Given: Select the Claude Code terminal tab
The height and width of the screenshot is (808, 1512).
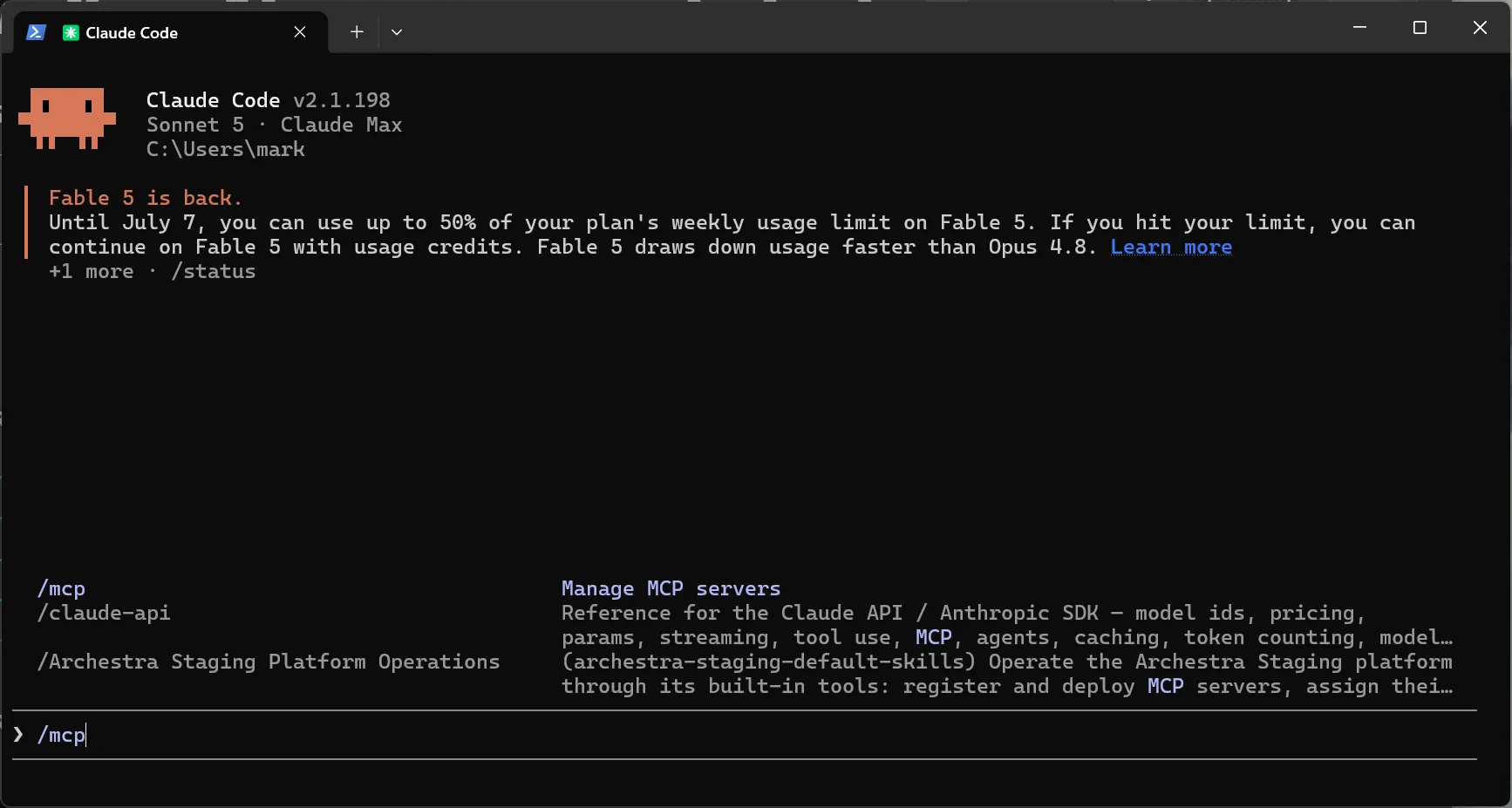Looking at the screenshot, I should click(173, 32).
